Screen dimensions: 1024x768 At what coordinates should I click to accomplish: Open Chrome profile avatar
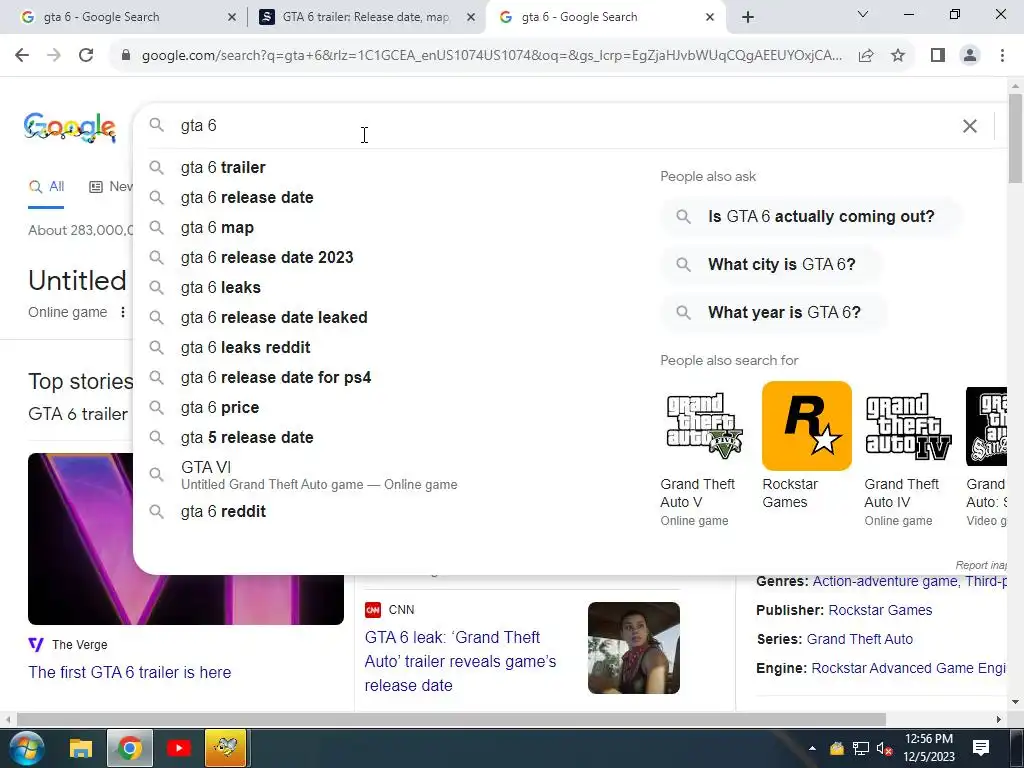pyautogui.click(x=970, y=56)
